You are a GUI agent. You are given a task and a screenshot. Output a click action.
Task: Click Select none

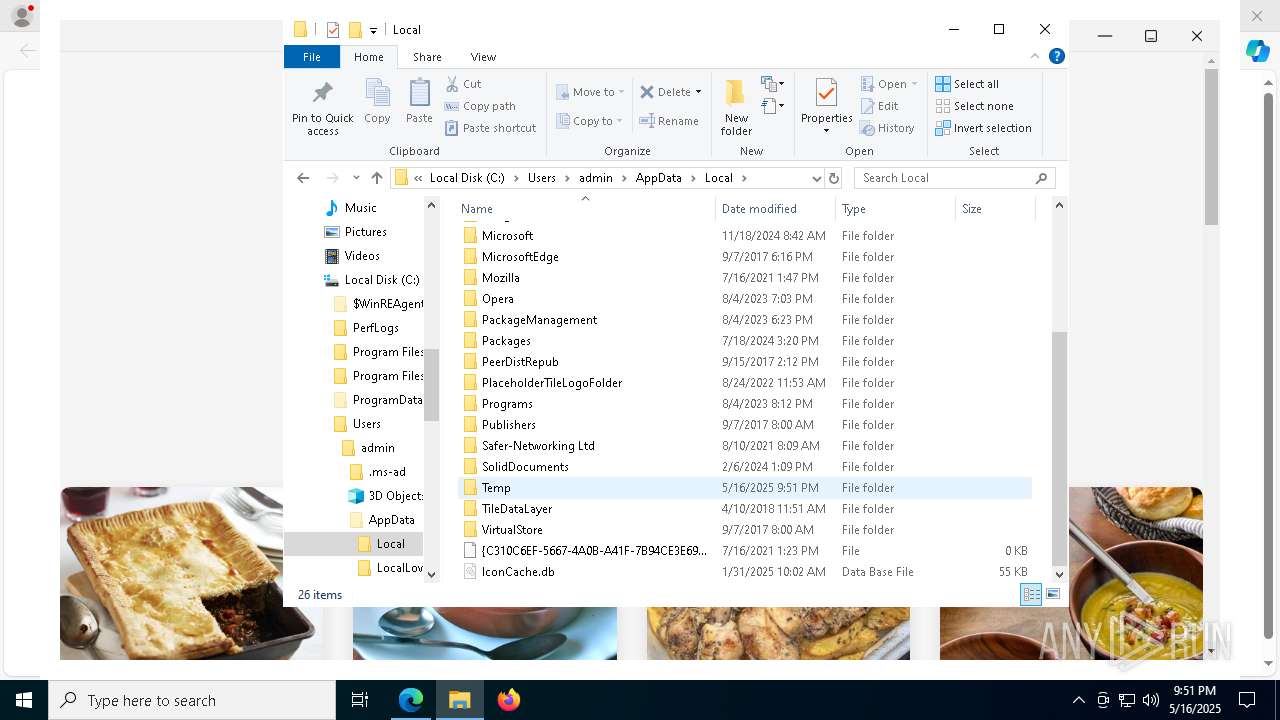click(975, 106)
